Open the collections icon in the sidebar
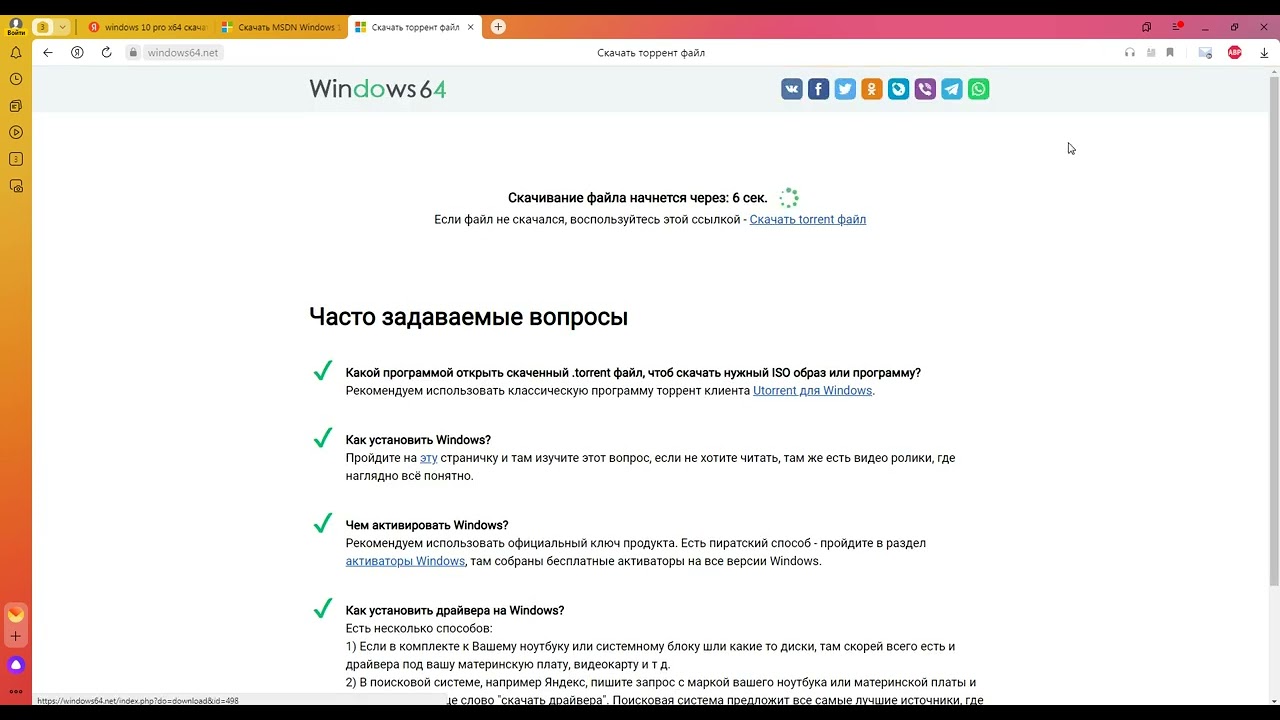This screenshot has height=720, width=1280. tap(16, 106)
